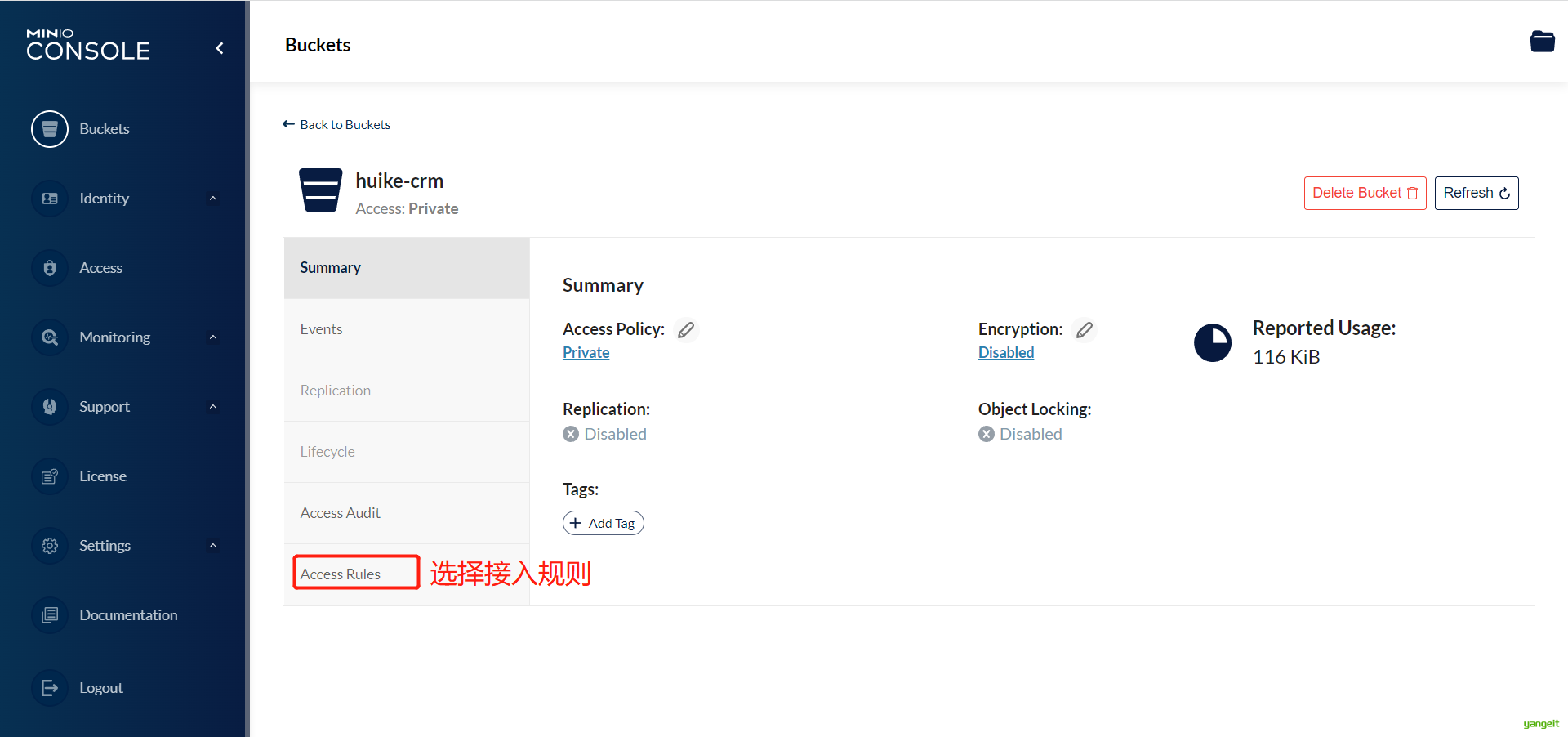
Task: Open the Access Audit tab
Action: (x=407, y=513)
